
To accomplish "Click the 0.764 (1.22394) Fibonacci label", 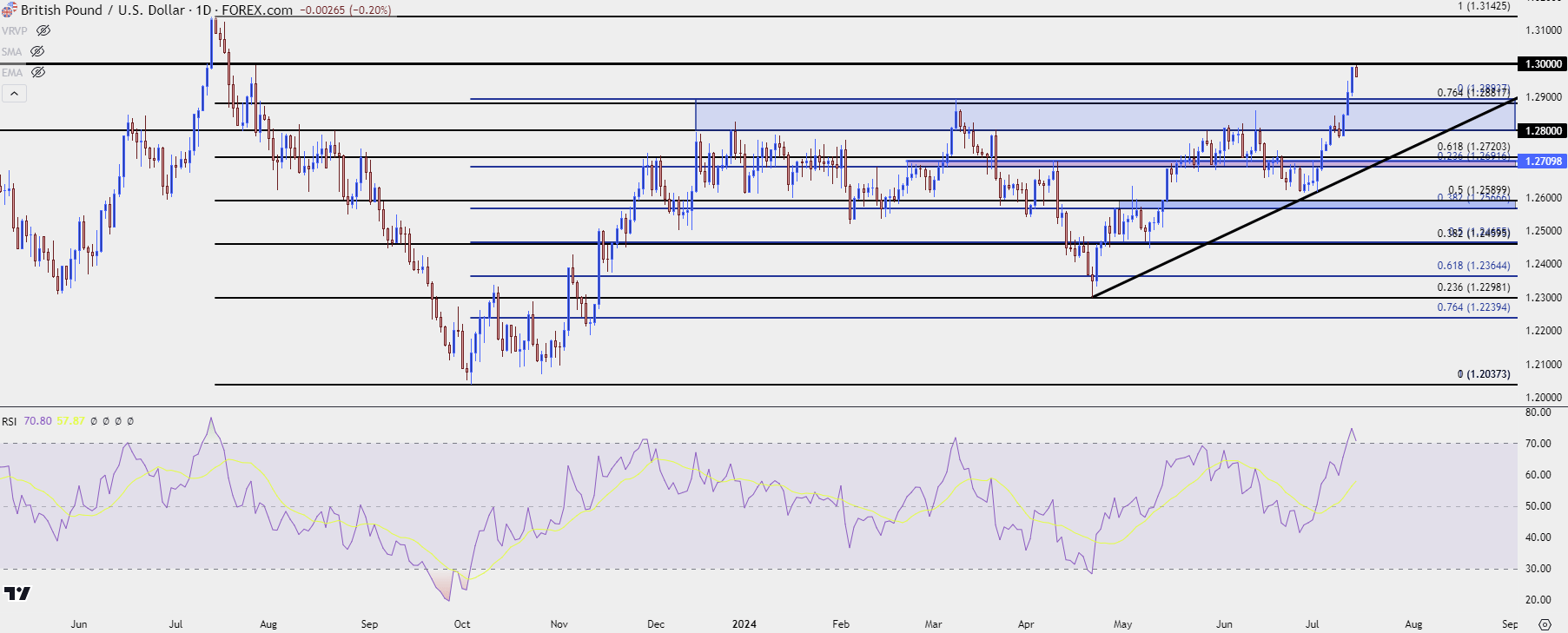I will (x=1473, y=307).
